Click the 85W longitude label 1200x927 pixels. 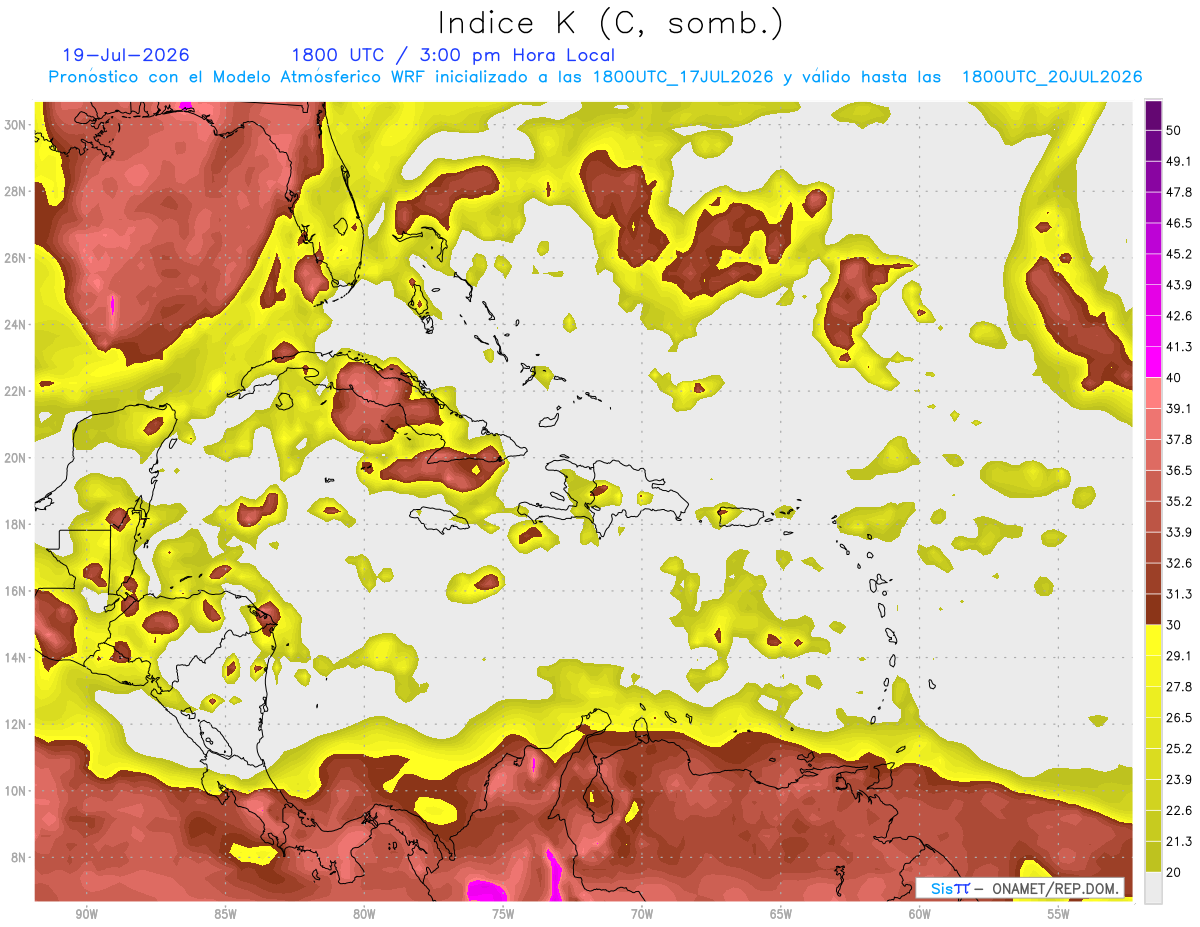tap(225, 914)
